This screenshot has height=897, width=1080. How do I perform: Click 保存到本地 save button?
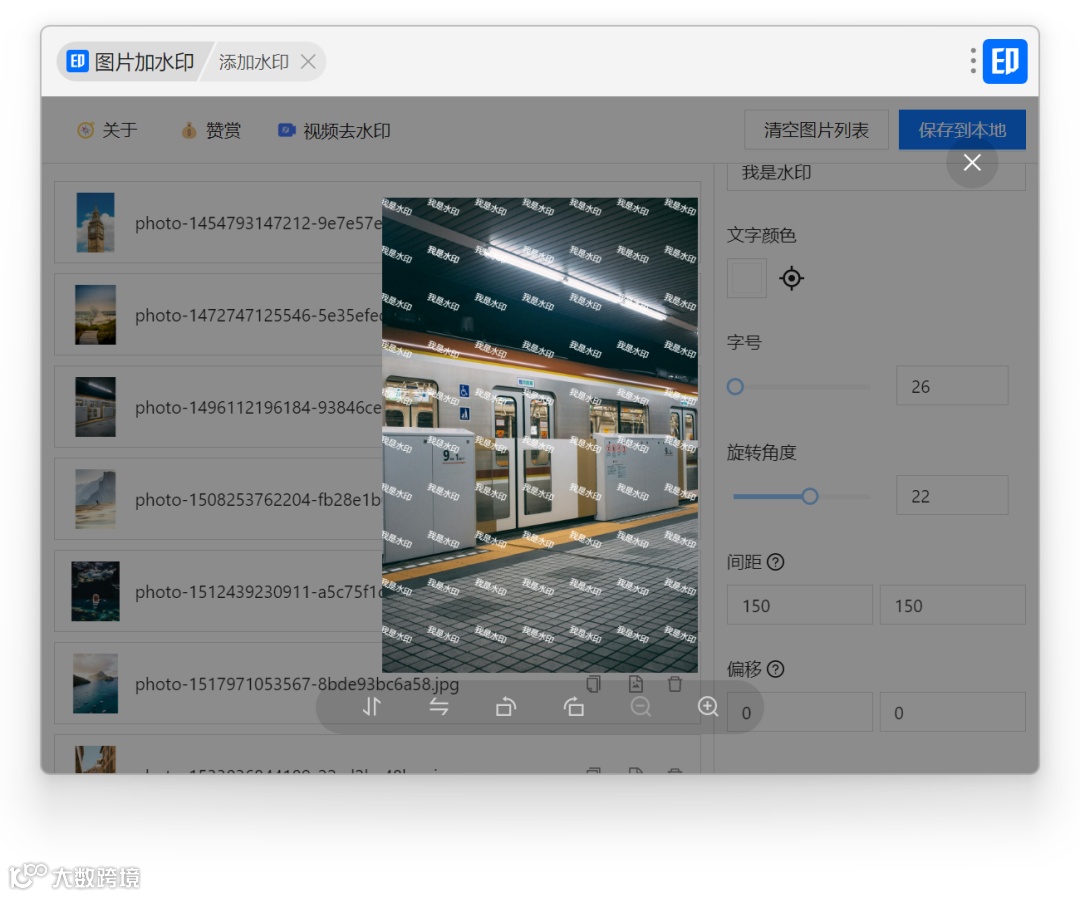pyautogui.click(x=962, y=130)
